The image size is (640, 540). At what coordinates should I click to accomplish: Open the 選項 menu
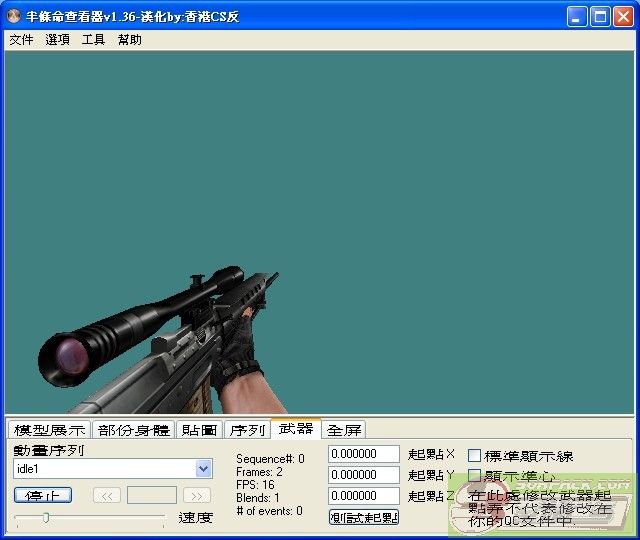57,40
